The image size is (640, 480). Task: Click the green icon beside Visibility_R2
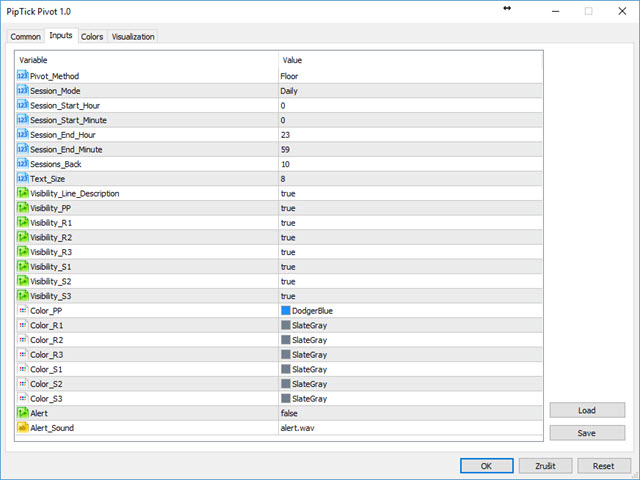coord(22,237)
